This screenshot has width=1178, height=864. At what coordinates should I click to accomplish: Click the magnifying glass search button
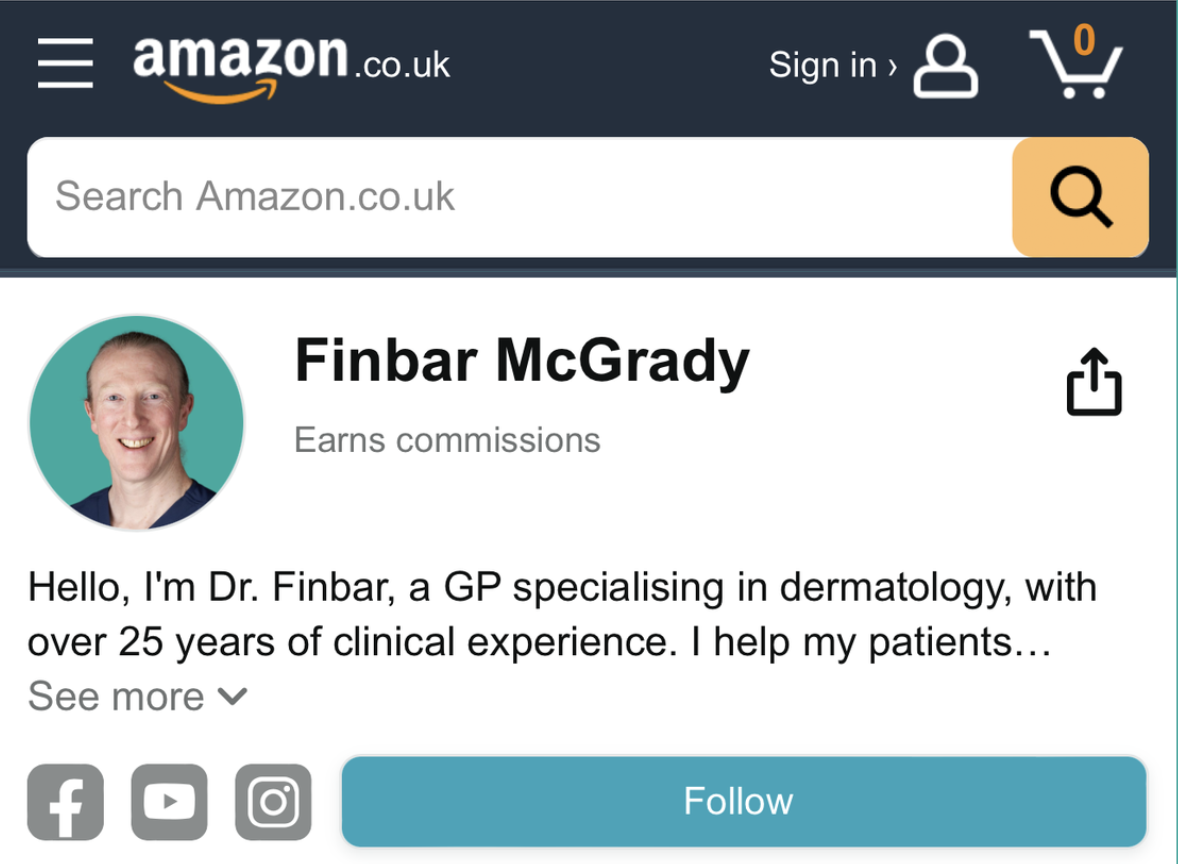pyautogui.click(x=1080, y=197)
